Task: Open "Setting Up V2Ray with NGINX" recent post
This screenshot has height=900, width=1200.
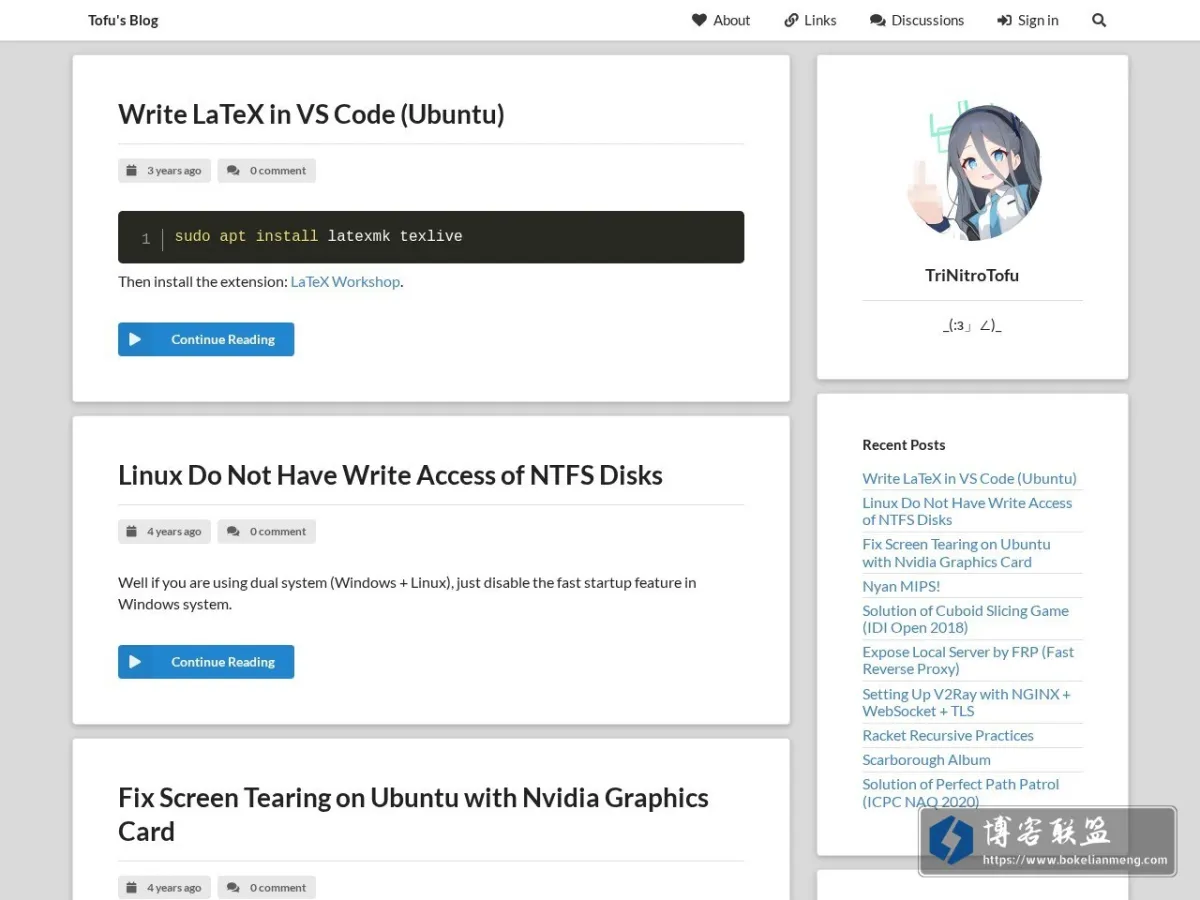Action: [x=967, y=702]
